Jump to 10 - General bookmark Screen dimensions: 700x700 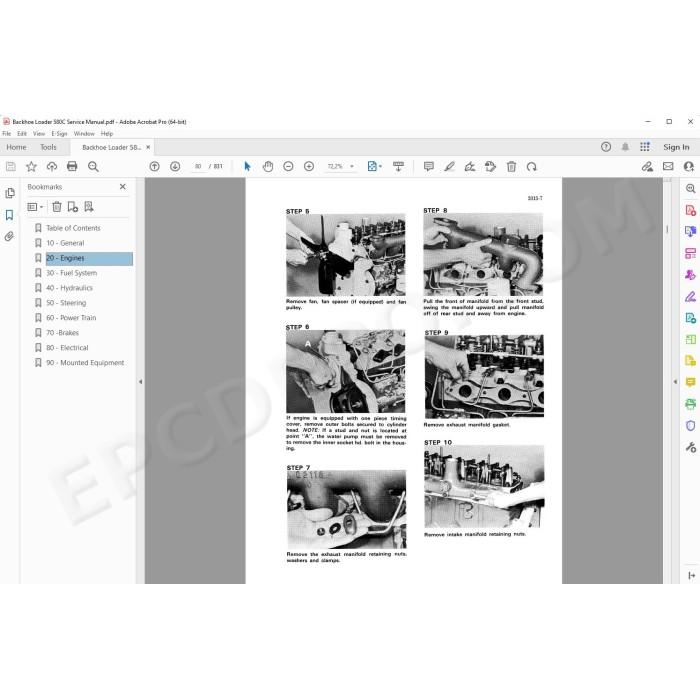click(65, 243)
